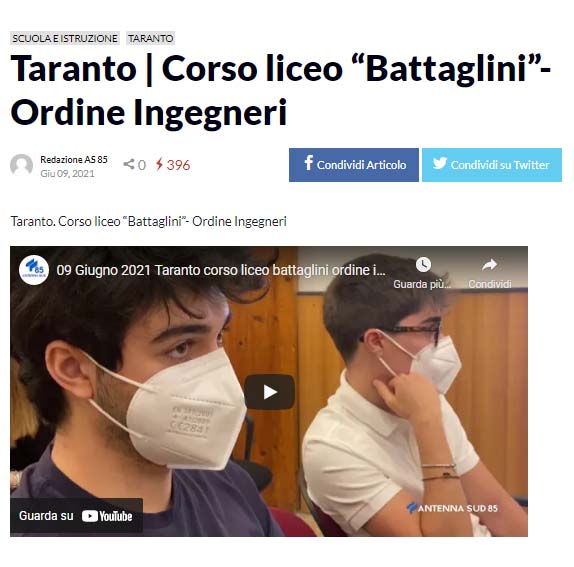Click the Condividi su Twitter button
The width and height of the screenshot is (574, 567).
click(492, 165)
